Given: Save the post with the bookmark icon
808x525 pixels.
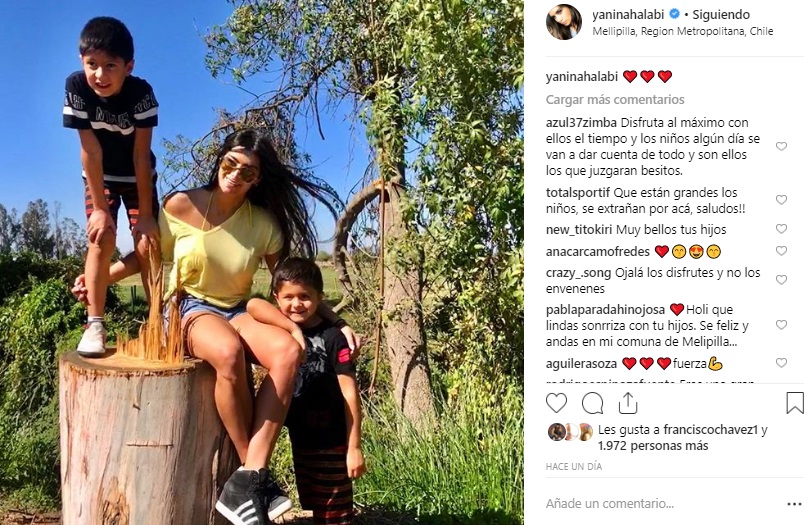Looking at the screenshot, I should pyautogui.click(x=795, y=403).
